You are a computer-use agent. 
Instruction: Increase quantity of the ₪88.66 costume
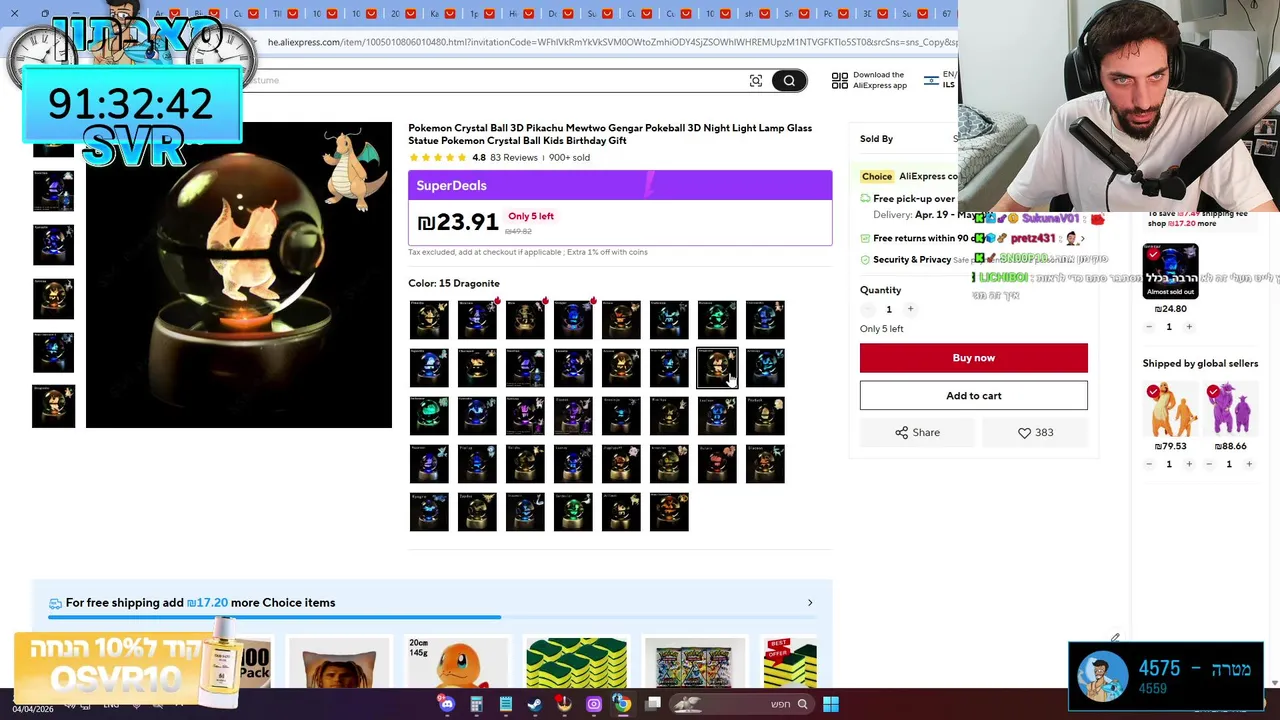click(1249, 464)
